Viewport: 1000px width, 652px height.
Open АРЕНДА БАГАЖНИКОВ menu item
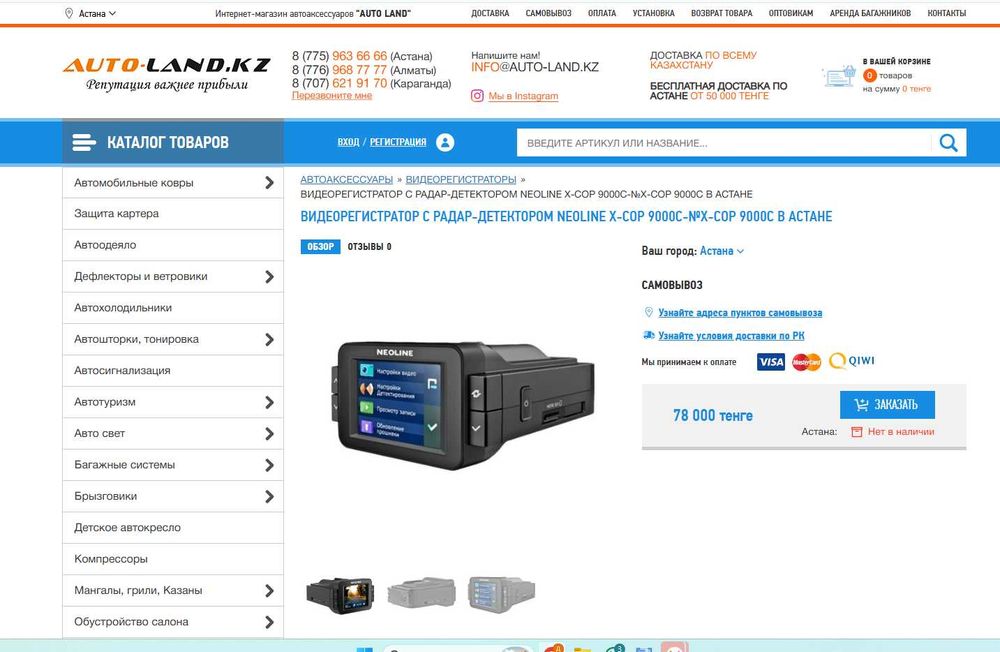[870, 13]
